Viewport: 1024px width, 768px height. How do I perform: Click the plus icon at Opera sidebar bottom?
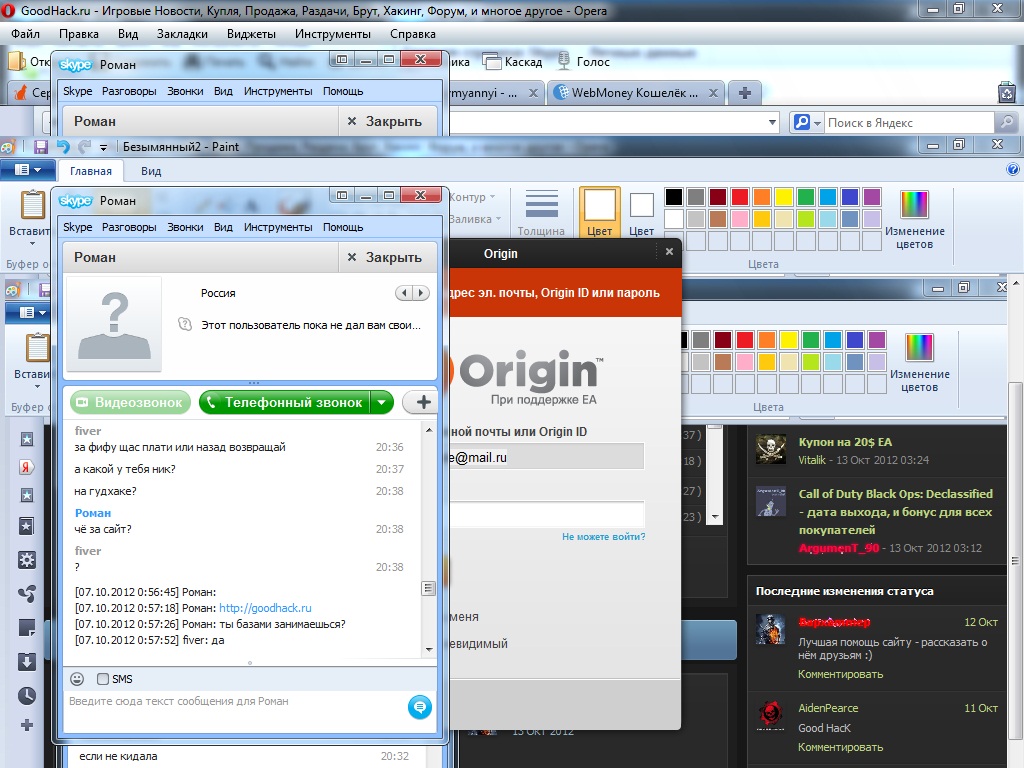[27, 725]
